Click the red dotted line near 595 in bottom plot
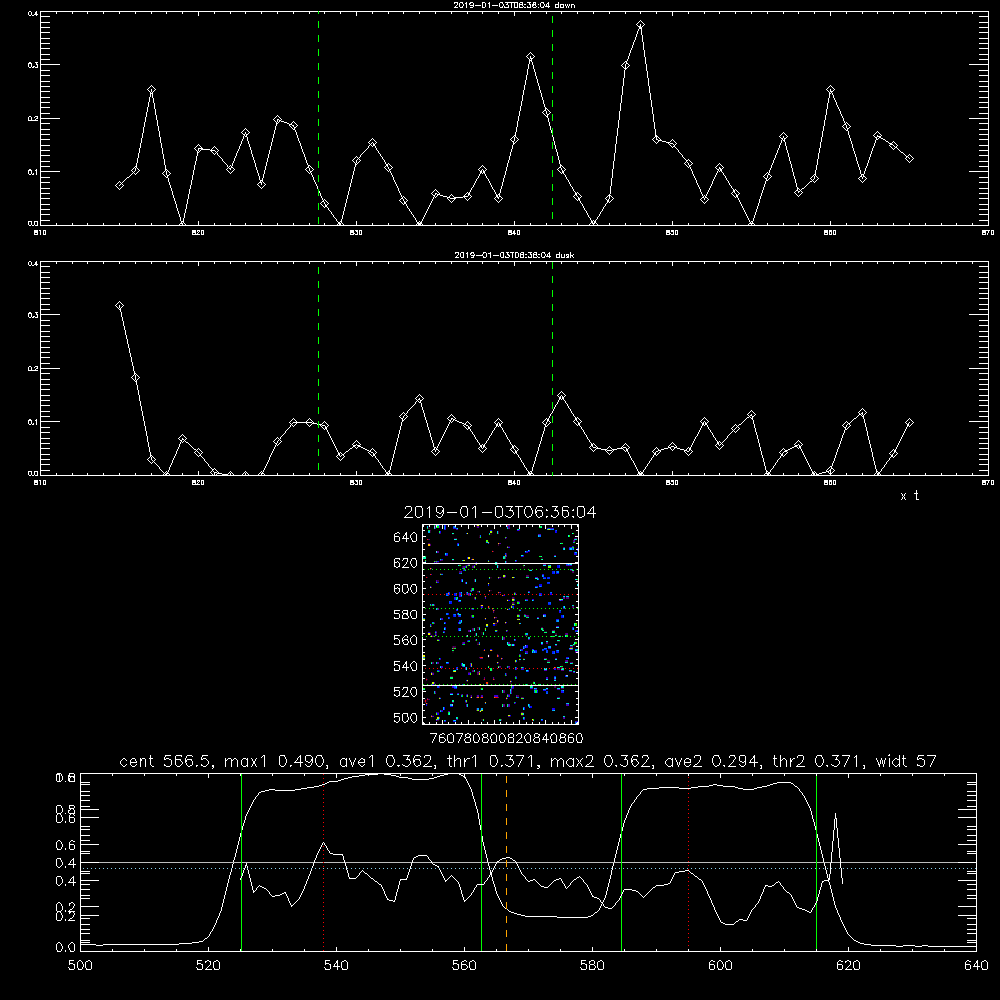The image size is (1000, 1000). [689, 862]
